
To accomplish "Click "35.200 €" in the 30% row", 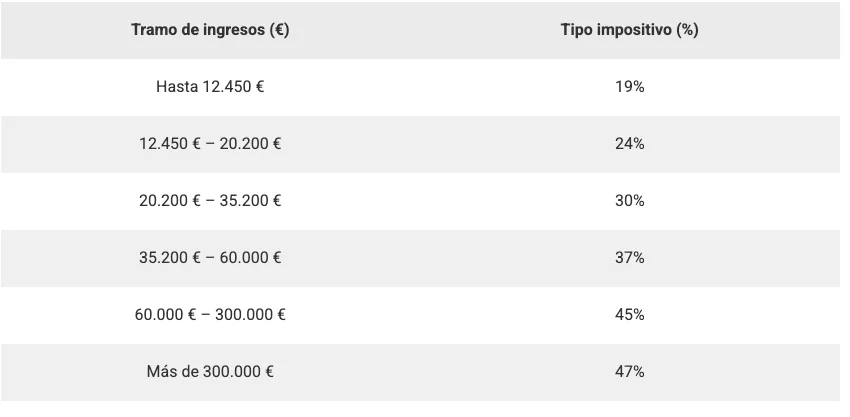I will (x=250, y=201).
